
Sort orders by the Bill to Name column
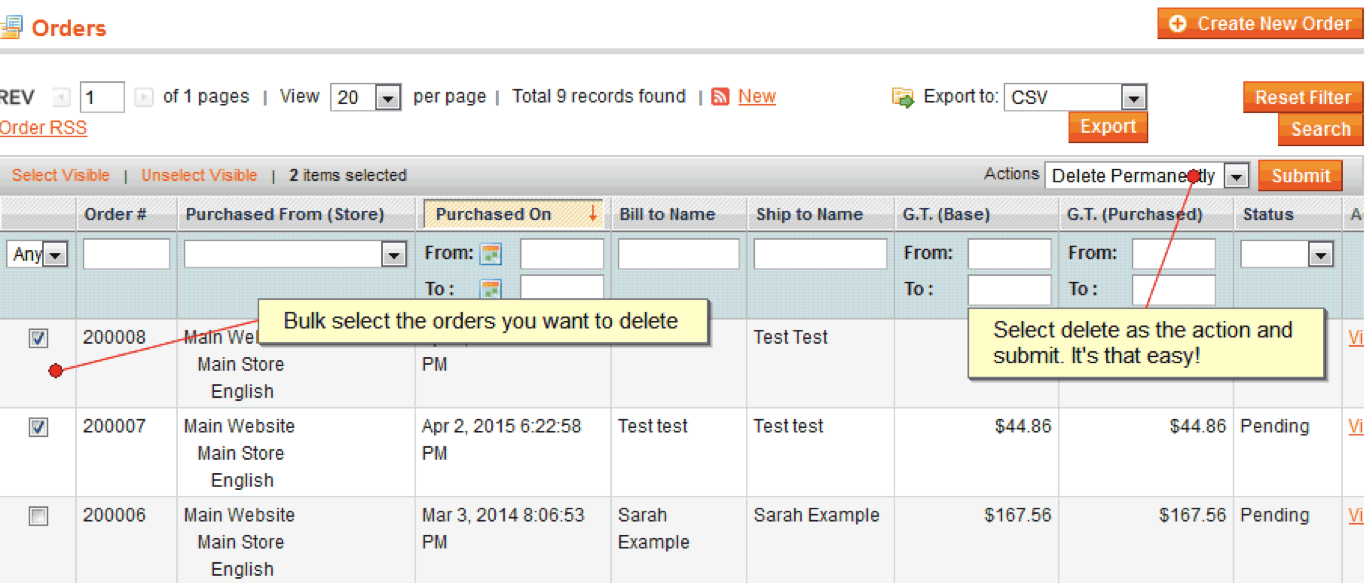point(666,213)
